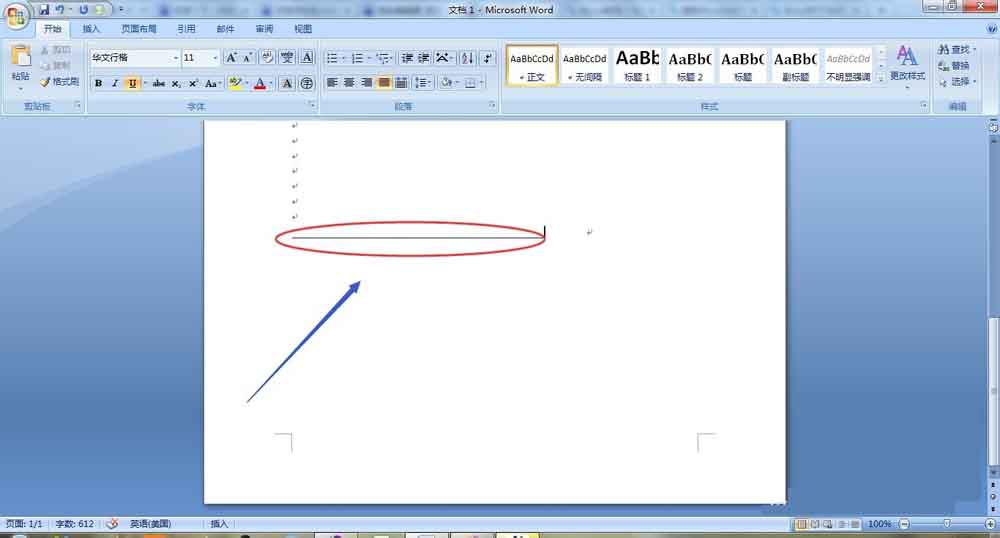Click the character border (A) icon

[307, 58]
